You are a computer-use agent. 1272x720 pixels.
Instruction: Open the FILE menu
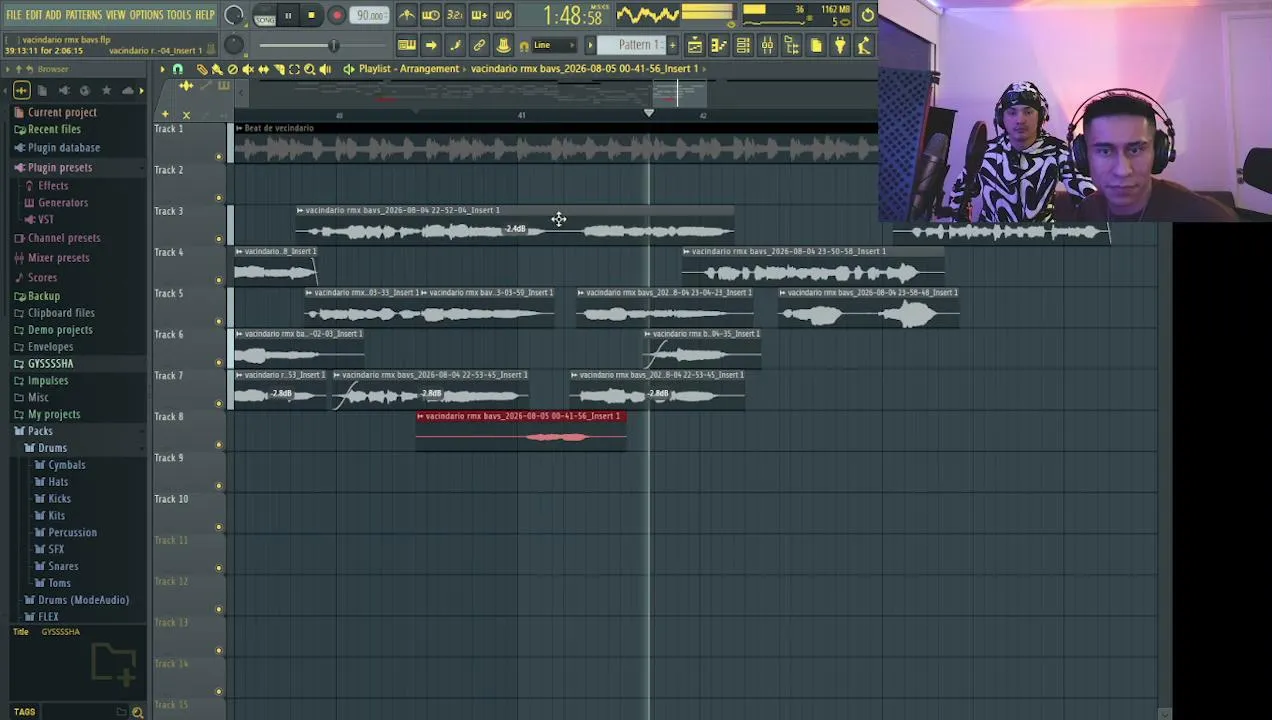(13, 15)
